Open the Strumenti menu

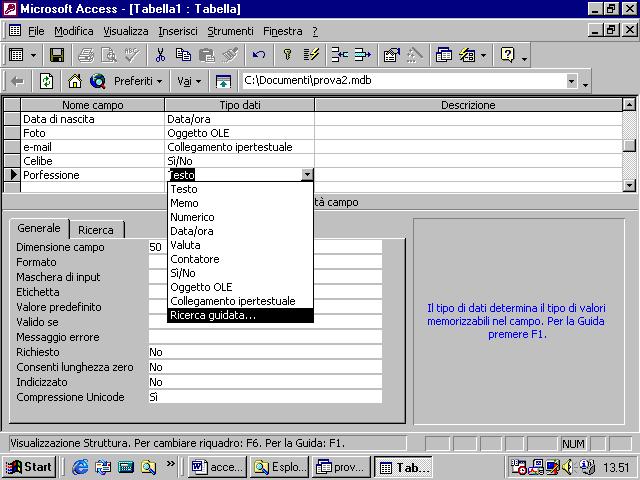[230, 31]
